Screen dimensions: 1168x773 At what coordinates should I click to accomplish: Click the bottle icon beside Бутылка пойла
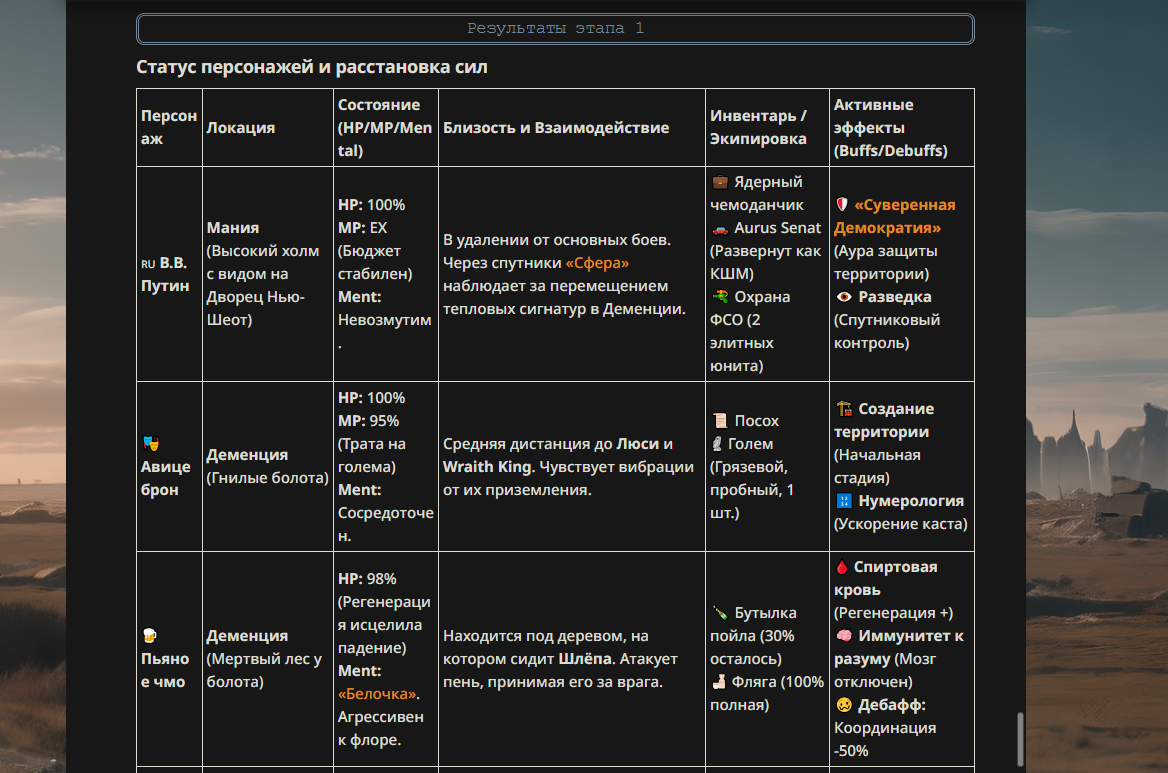pyautogui.click(x=719, y=613)
